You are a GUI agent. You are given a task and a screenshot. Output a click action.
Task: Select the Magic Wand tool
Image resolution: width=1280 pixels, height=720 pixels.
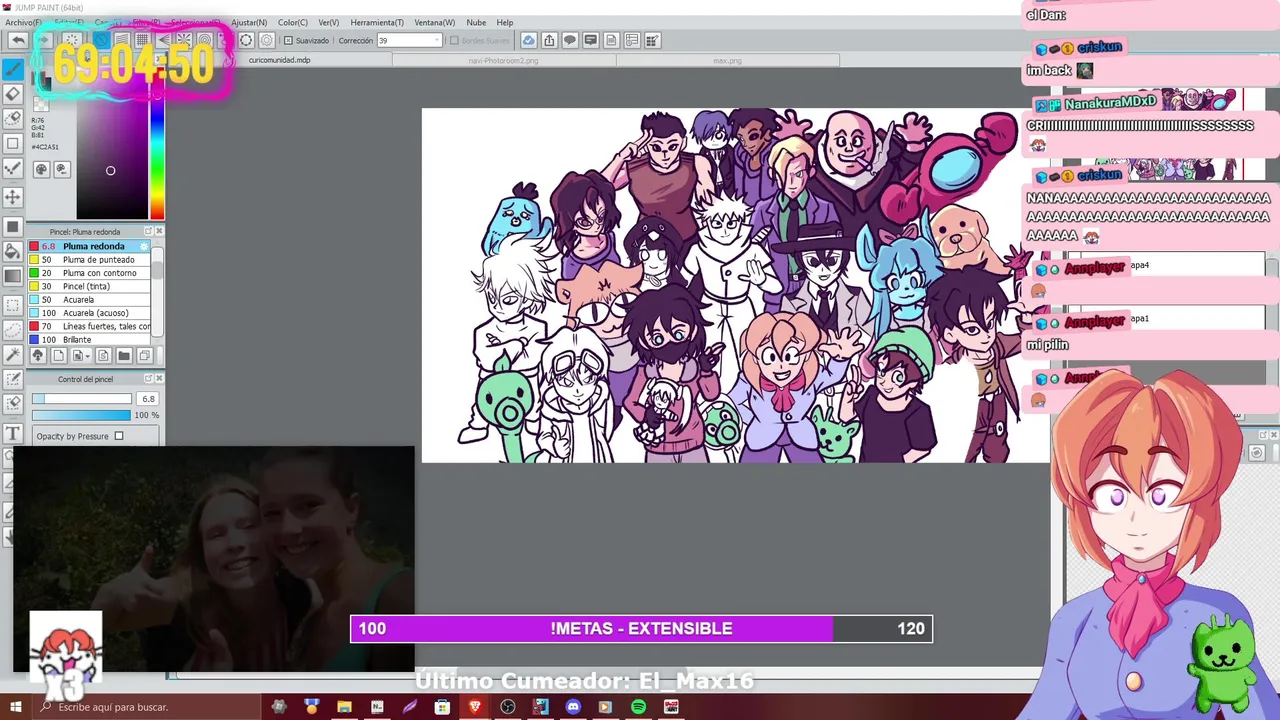click(x=13, y=355)
